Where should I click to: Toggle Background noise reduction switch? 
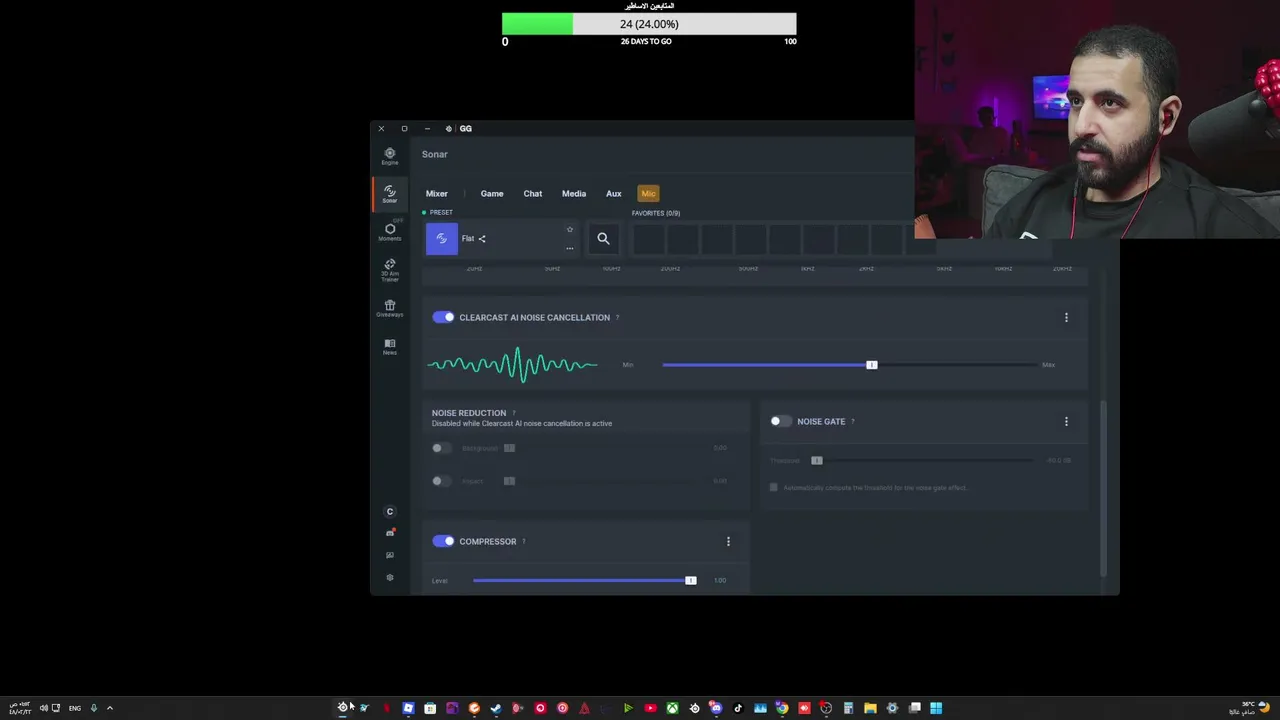click(x=442, y=448)
